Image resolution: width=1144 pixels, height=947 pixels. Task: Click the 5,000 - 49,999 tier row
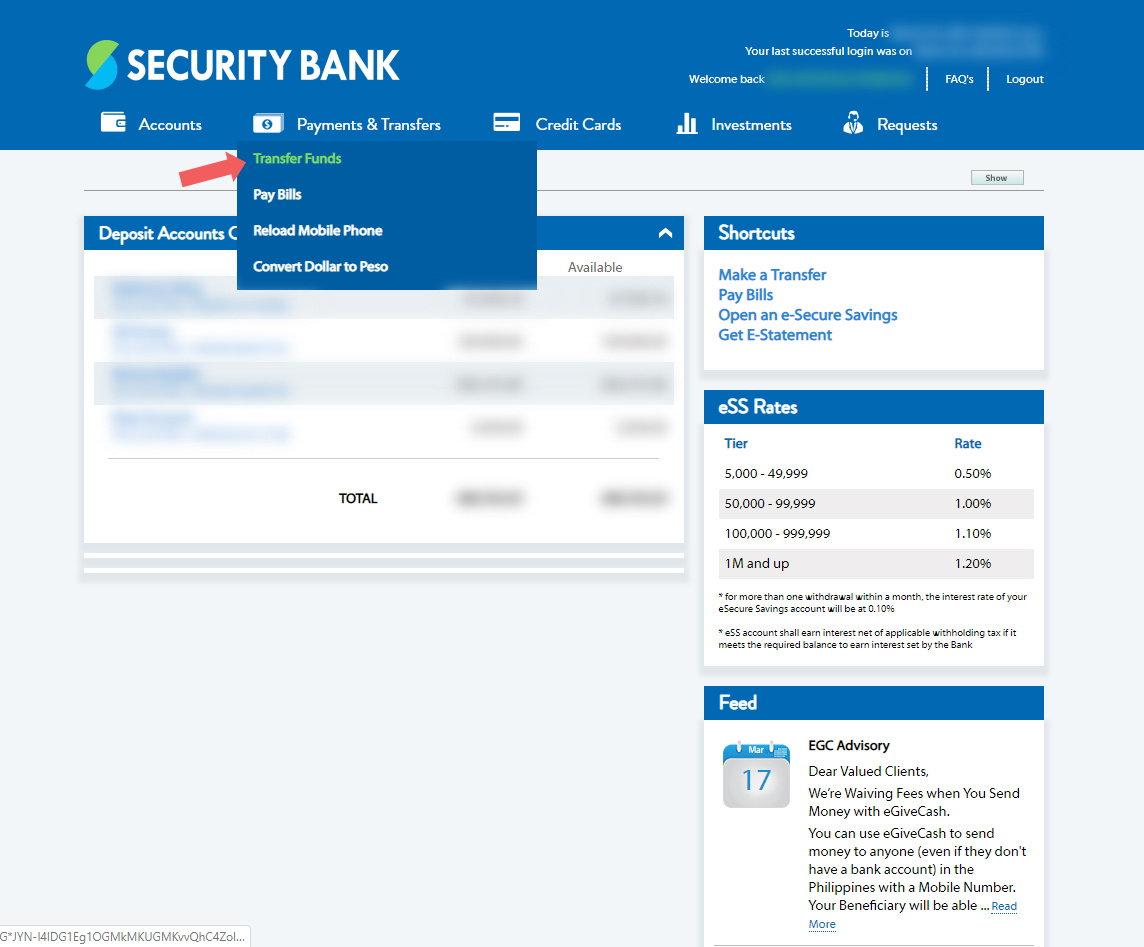click(874, 474)
